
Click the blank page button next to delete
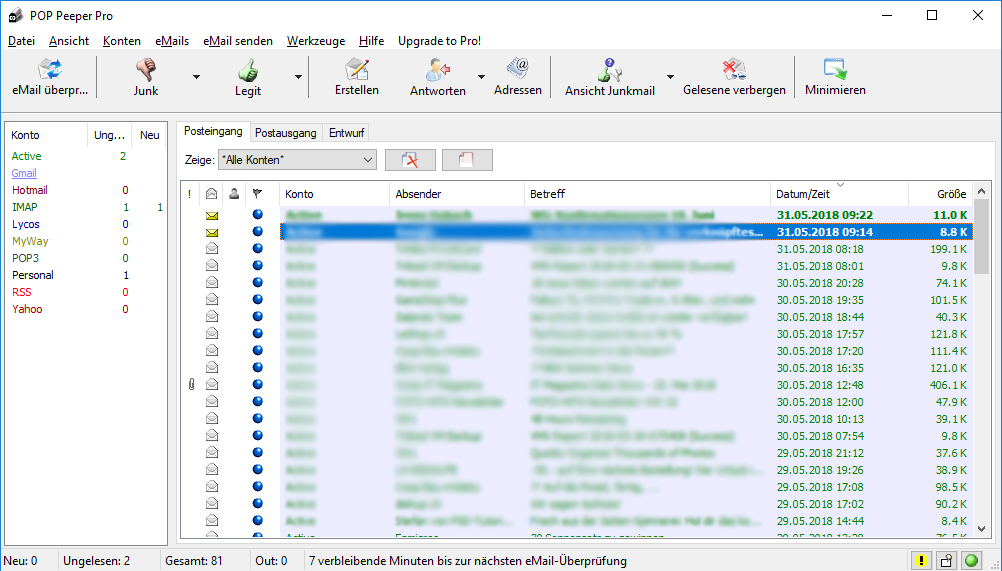click(467, 160)
